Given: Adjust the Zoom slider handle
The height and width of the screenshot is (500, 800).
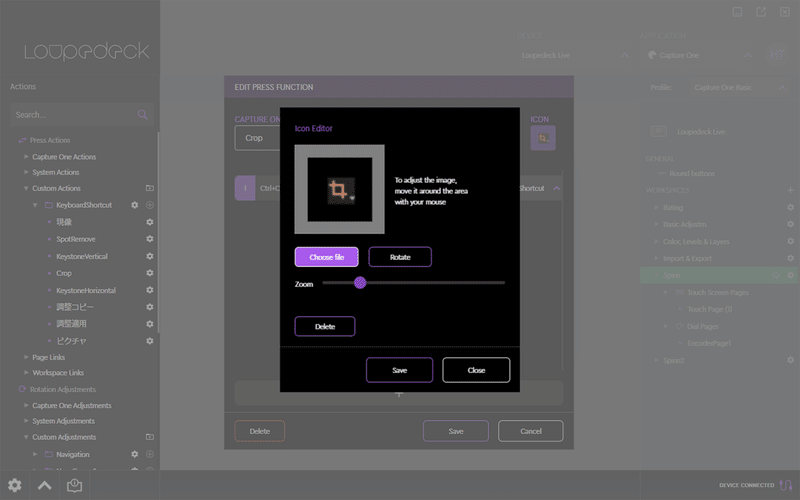Looking at the screenshot, I should point(360,283).
